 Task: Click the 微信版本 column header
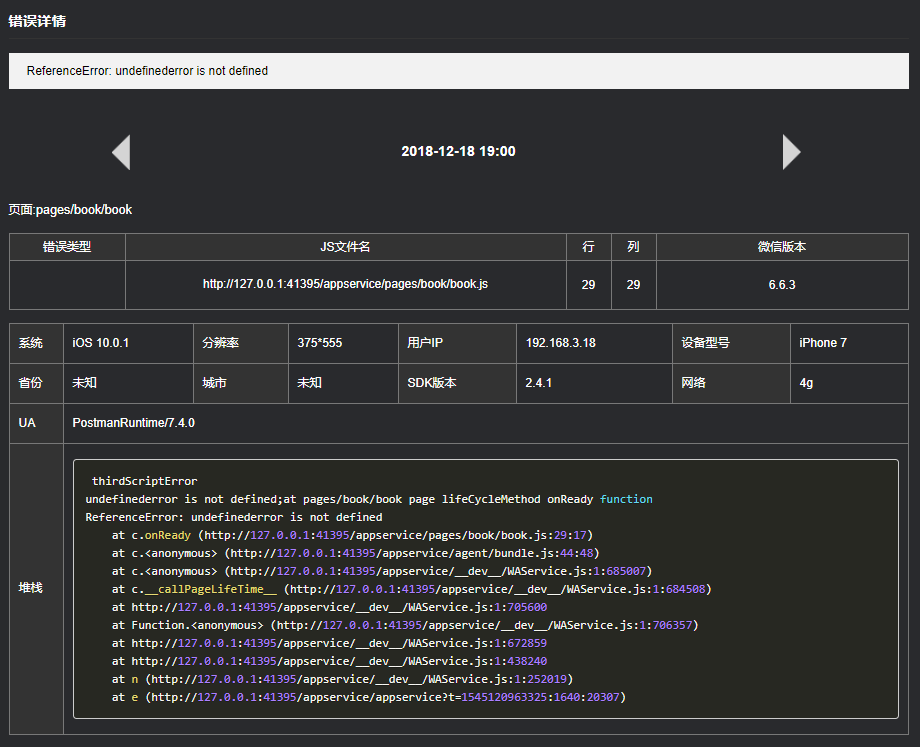pyautogui.click(x=782, y=247)
